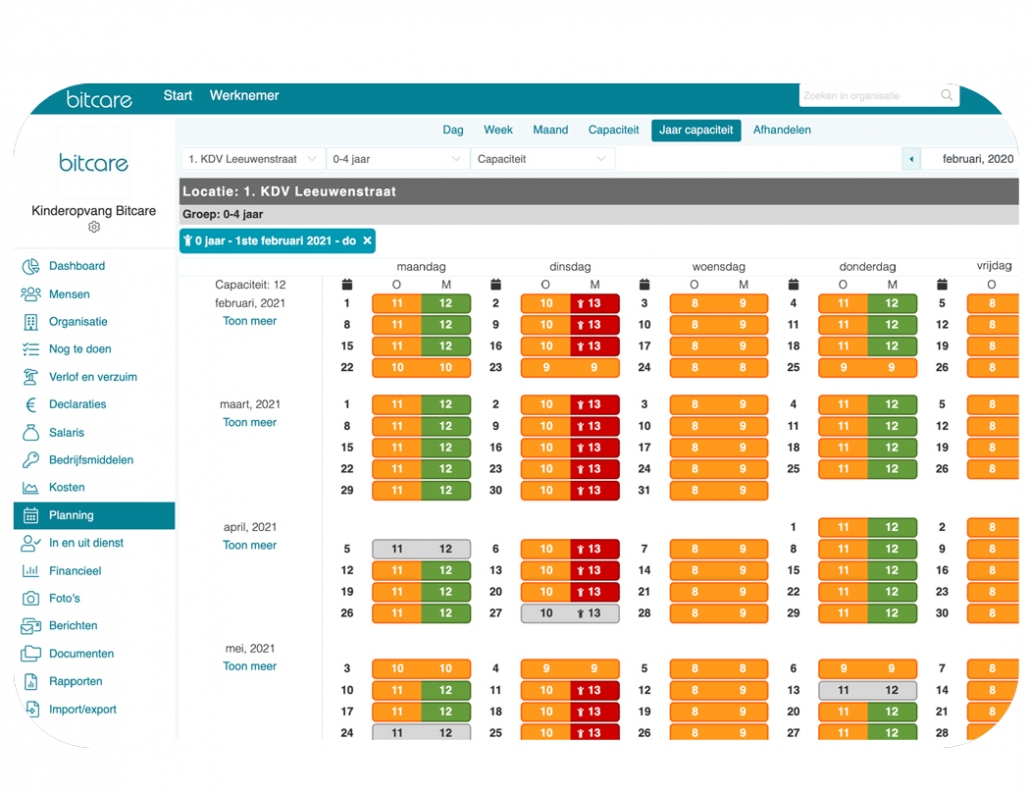
Task: Select maandag 1 februari capacity cell
Action: (422, 304)
